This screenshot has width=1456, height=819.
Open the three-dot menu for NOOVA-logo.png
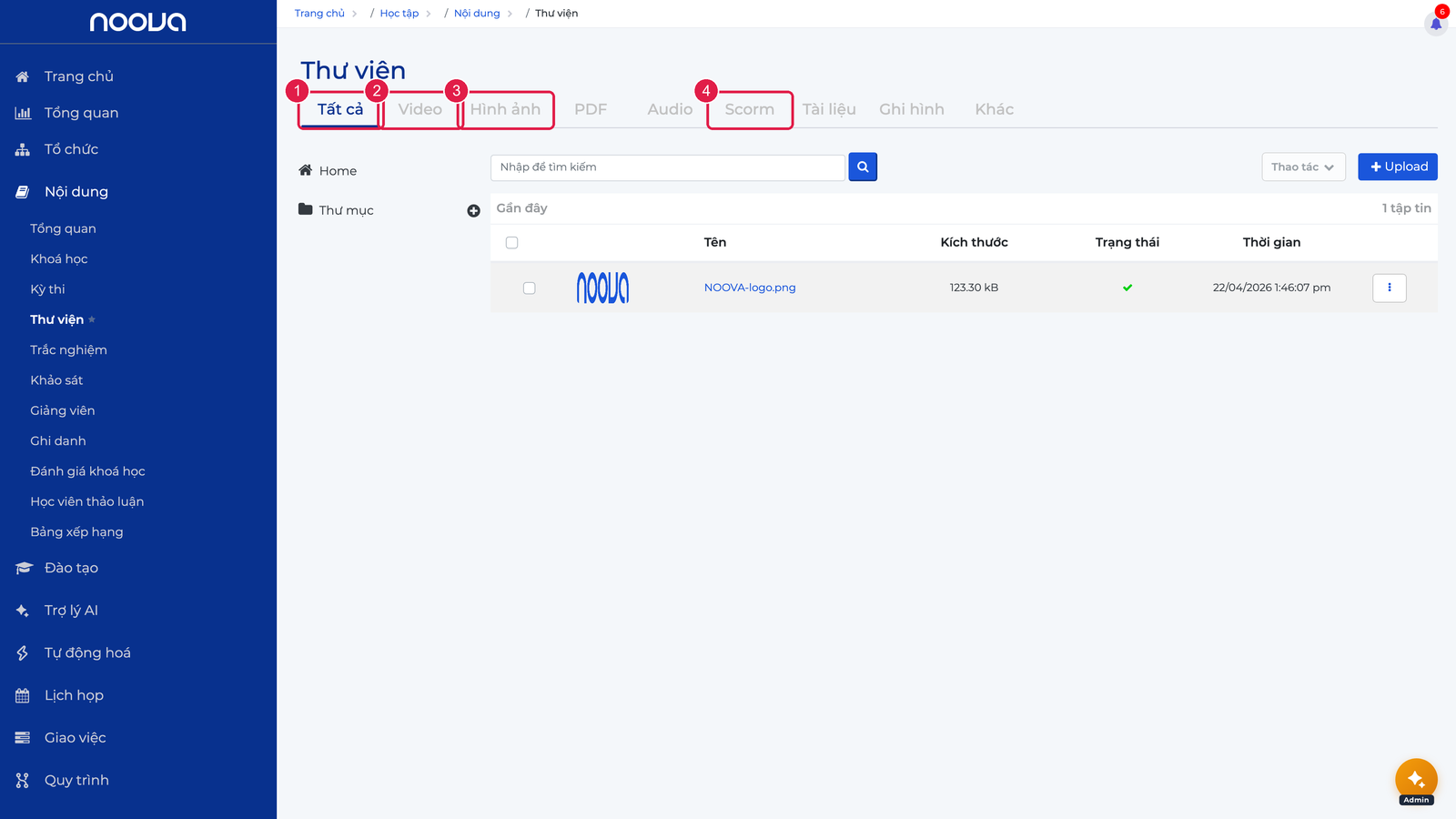pyautogui.click(x=1390, y=288)
